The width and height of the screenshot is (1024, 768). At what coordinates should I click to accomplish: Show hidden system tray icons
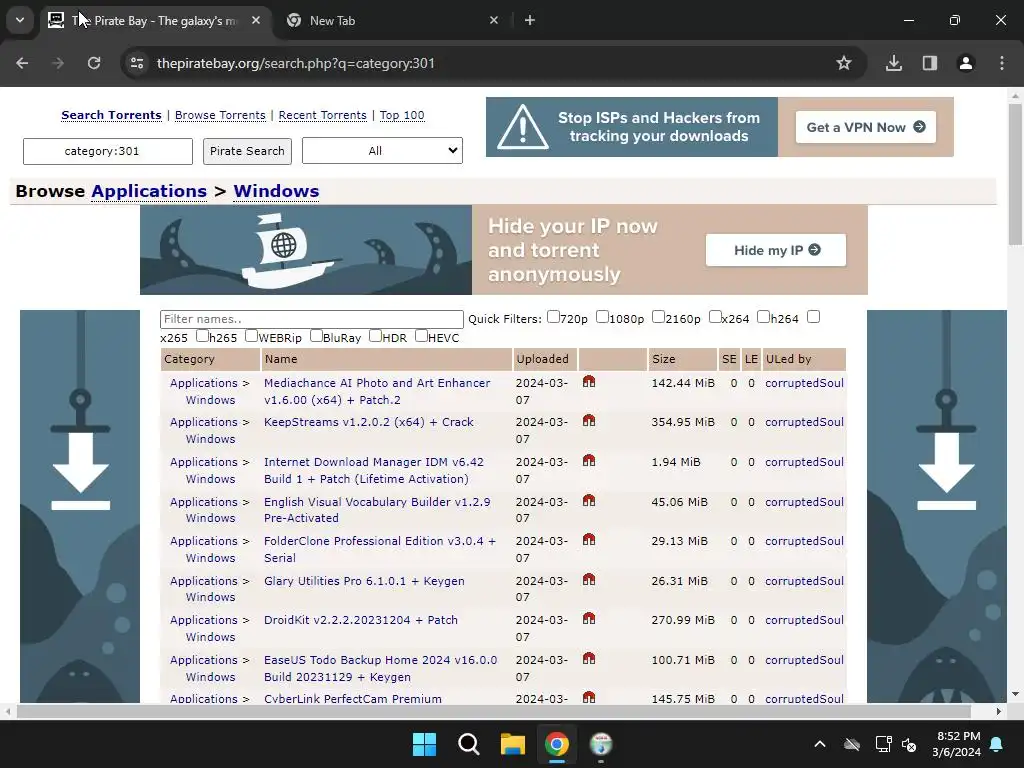[x=820, y=744]
